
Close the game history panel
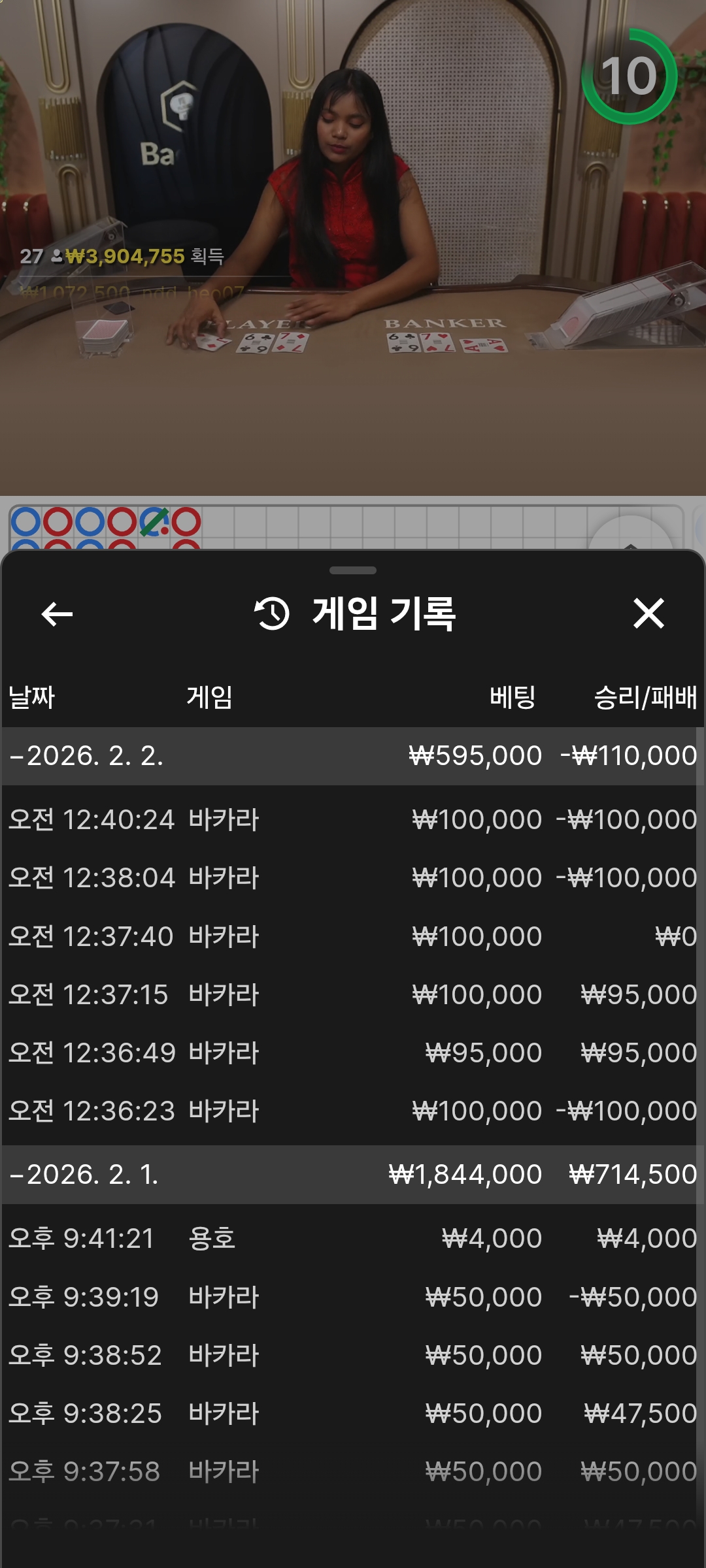tap(648, 614)
